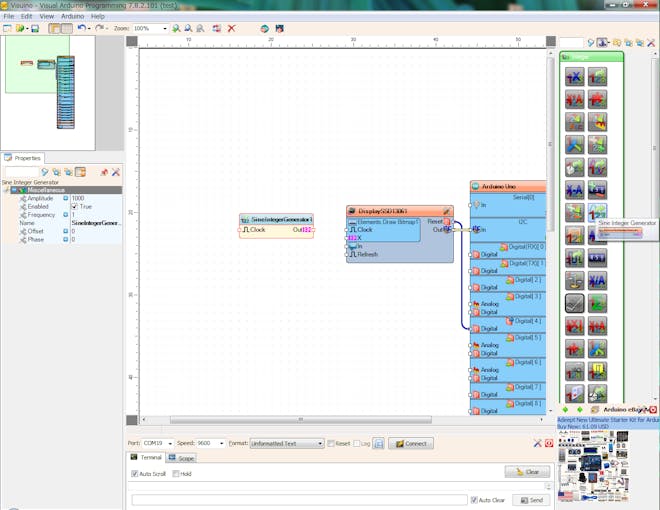This screenshot has height=510, width=660.
Task: Toggle the Auto Clear checkbox
Action: [x=474, y=500]
